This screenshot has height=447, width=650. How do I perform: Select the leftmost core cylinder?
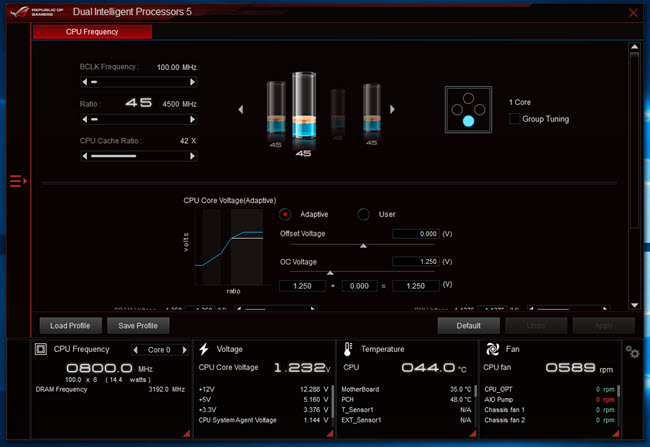point(276,107)
